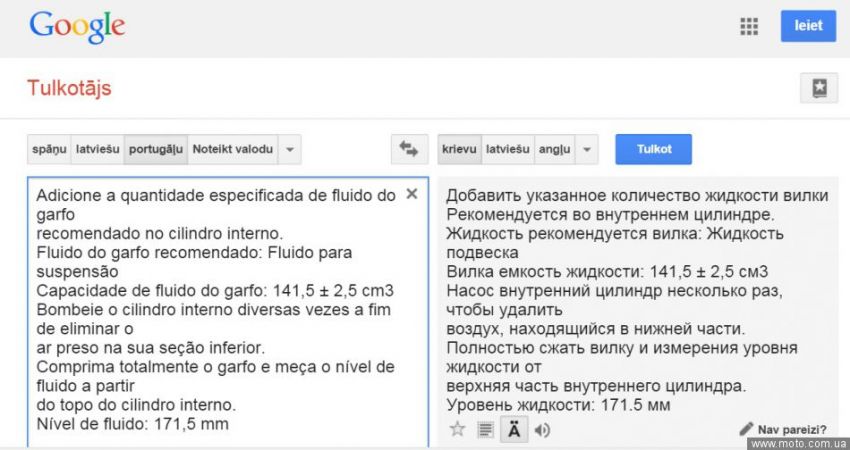Click 'Полностью сжать вилку' line

pyautogui.click(x=622, y=348)
